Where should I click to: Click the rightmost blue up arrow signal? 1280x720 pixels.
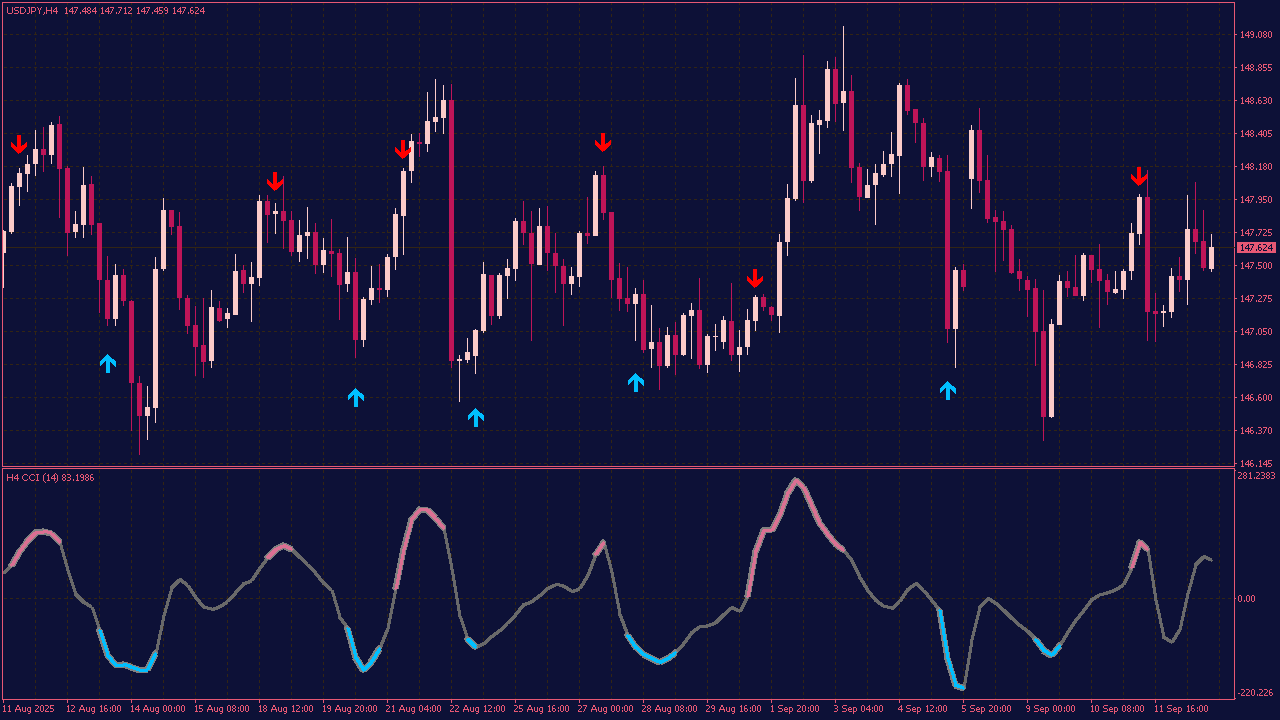tap(948, 390)
